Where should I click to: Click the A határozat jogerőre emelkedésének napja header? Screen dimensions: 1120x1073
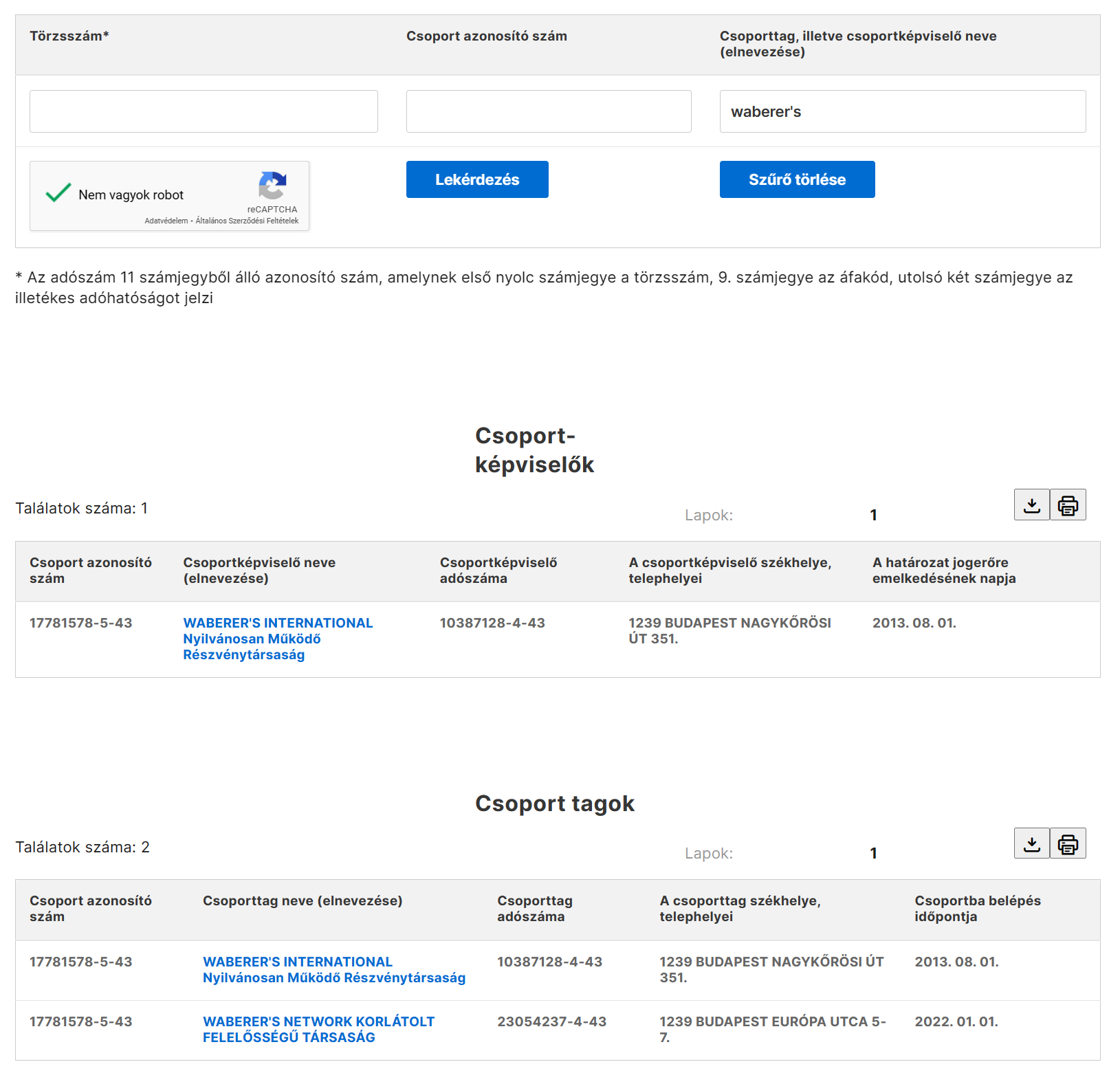coord(943,570)
